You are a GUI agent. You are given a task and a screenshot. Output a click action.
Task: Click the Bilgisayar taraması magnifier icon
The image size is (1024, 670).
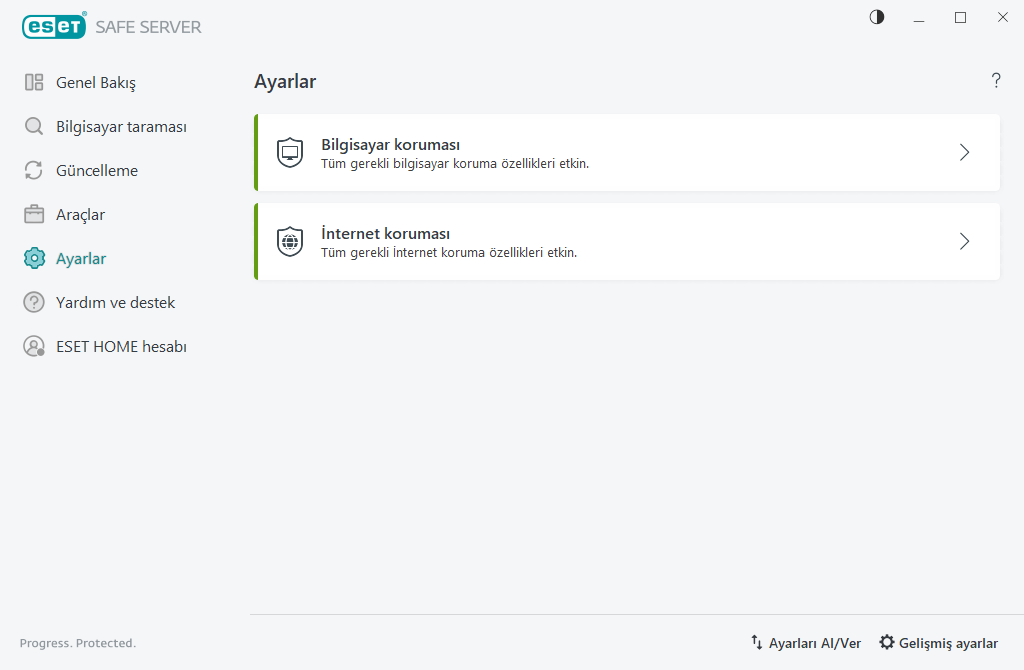point(34,126)
